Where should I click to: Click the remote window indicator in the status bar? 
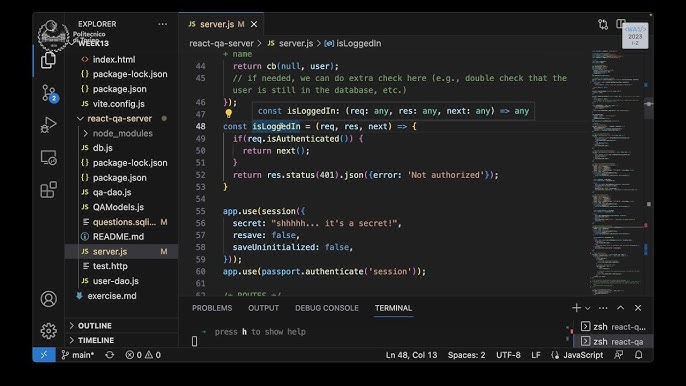click(44, 355)
